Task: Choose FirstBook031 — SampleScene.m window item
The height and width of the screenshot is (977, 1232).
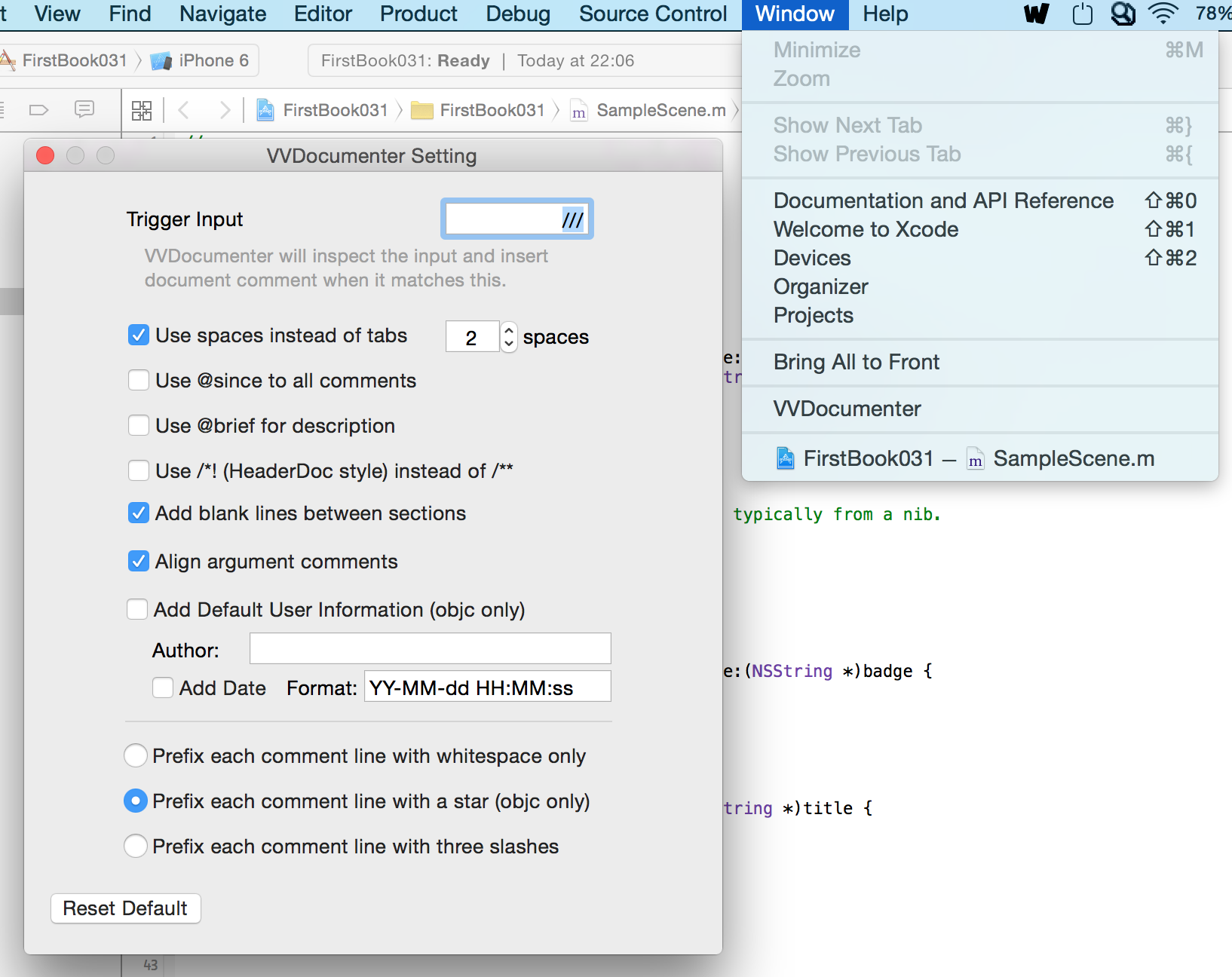Action: point(980,458)
